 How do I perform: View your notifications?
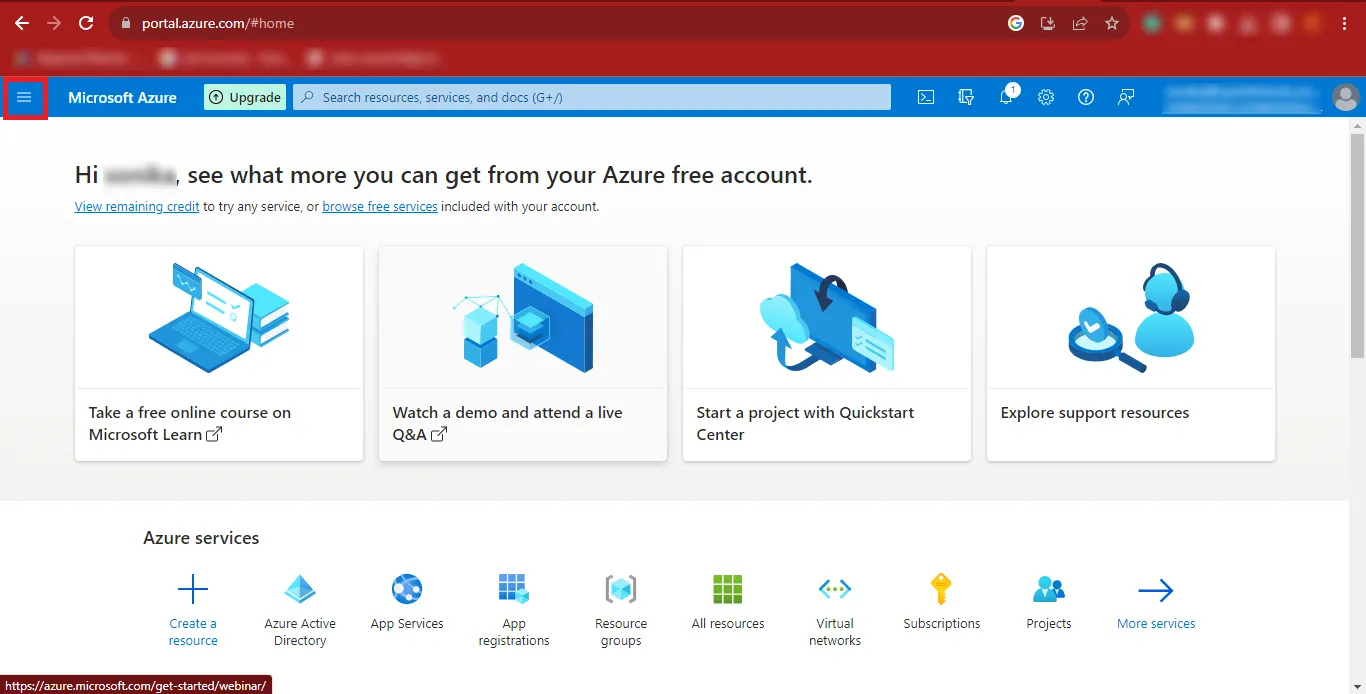1006,96
